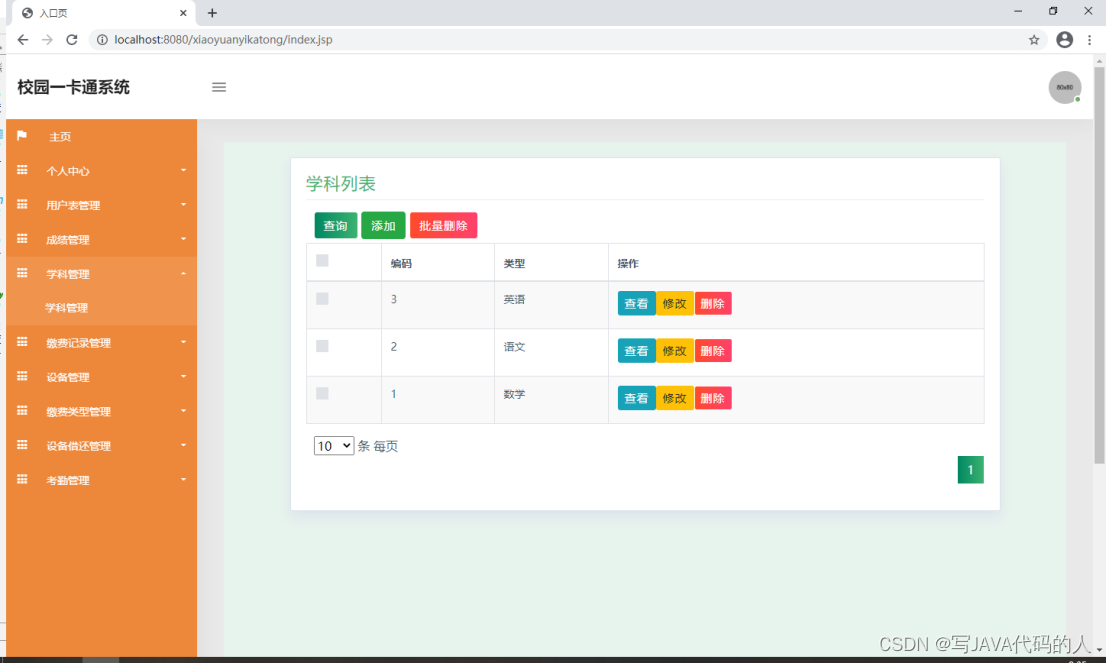Expand the 缴费类型管理 menu arrow
This screenshot has height=664, width=1107.
point(183,411)
